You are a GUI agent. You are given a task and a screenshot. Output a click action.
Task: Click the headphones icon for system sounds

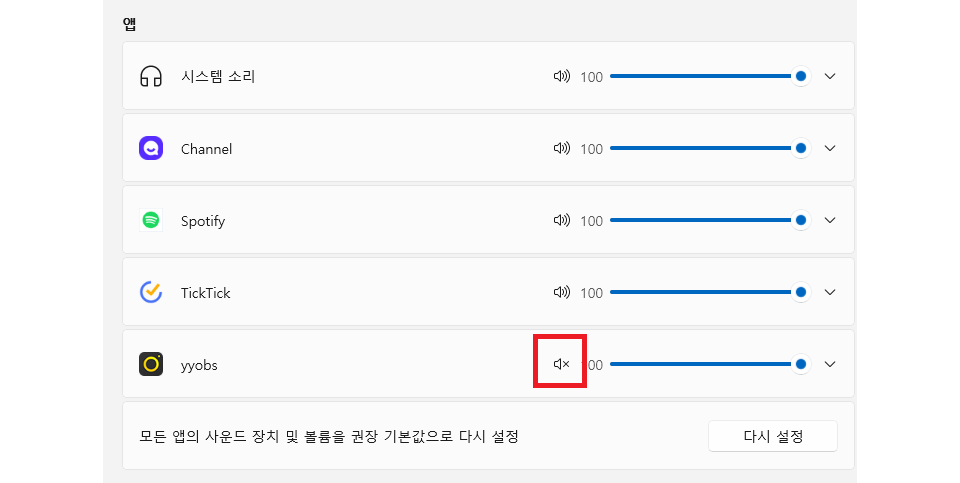(151, 76)
